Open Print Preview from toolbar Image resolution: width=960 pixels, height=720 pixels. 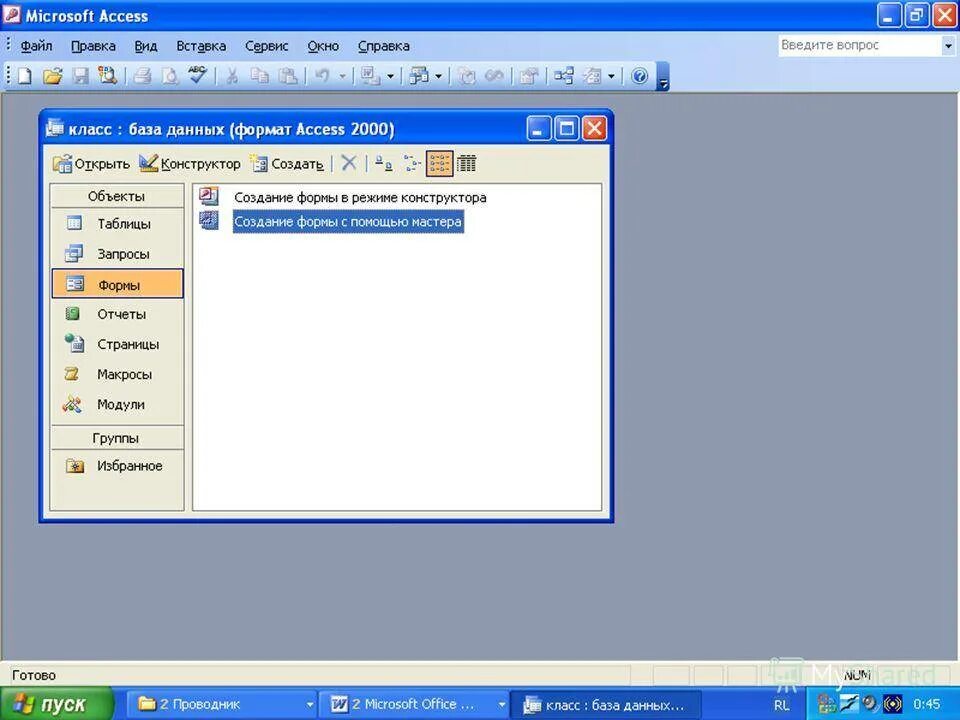[x=170, y=76]
